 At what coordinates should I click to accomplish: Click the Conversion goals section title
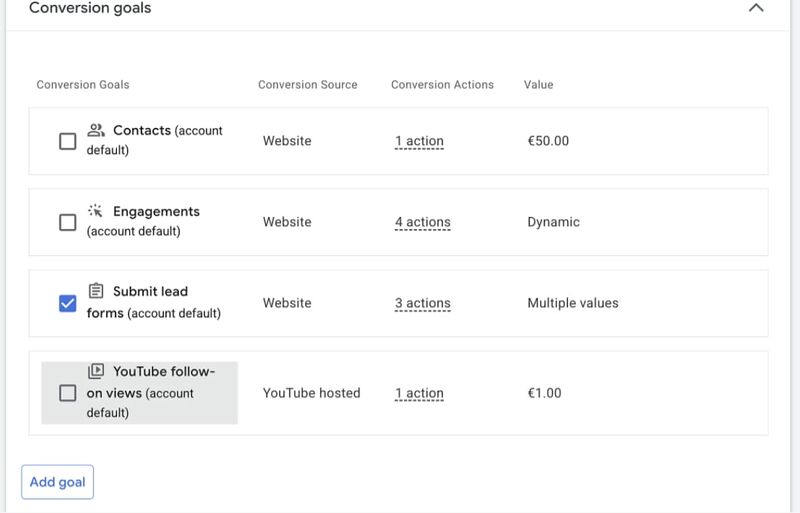[90, 8]
